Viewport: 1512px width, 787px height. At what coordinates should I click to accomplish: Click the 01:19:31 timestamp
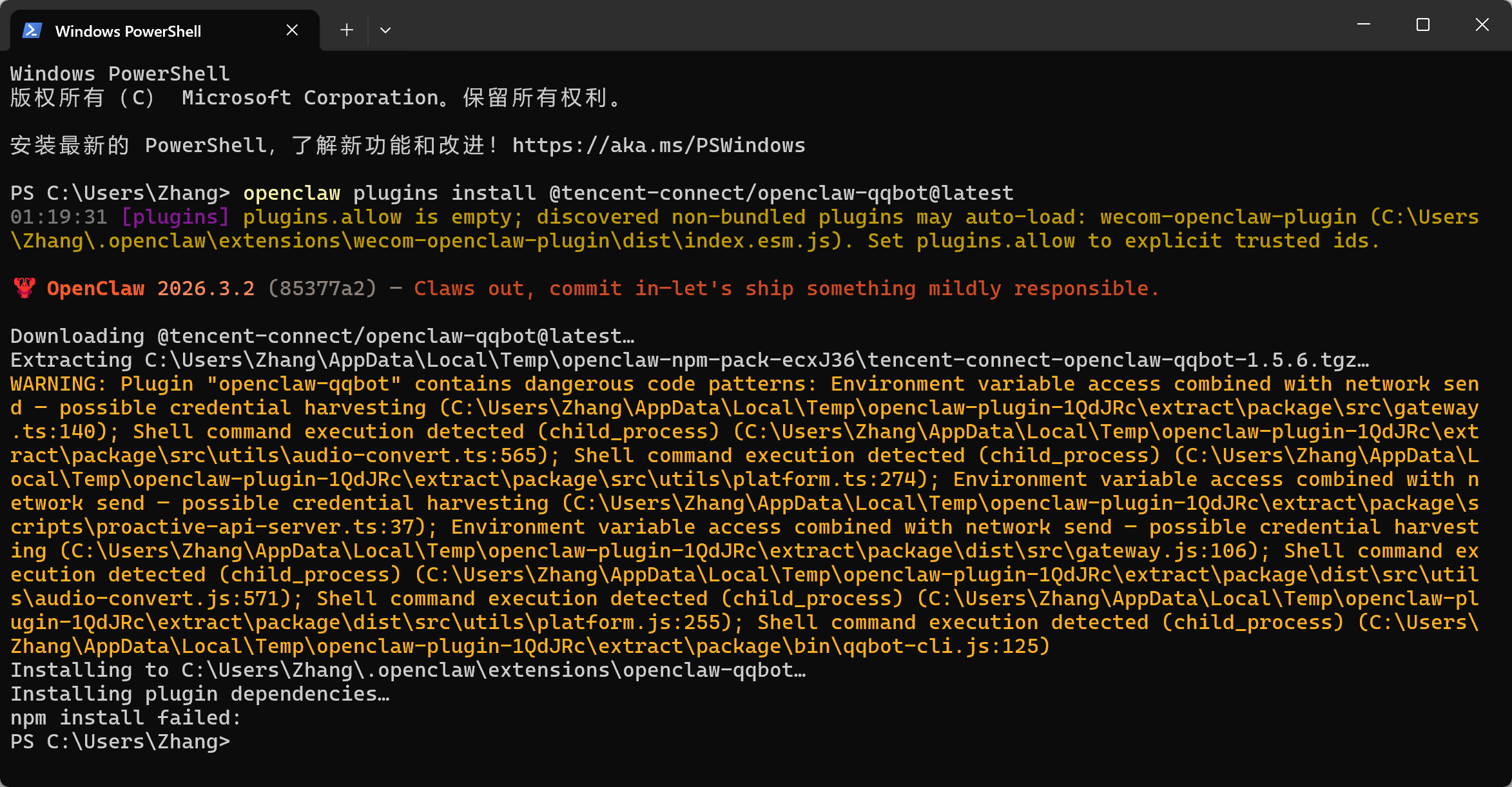59,217
